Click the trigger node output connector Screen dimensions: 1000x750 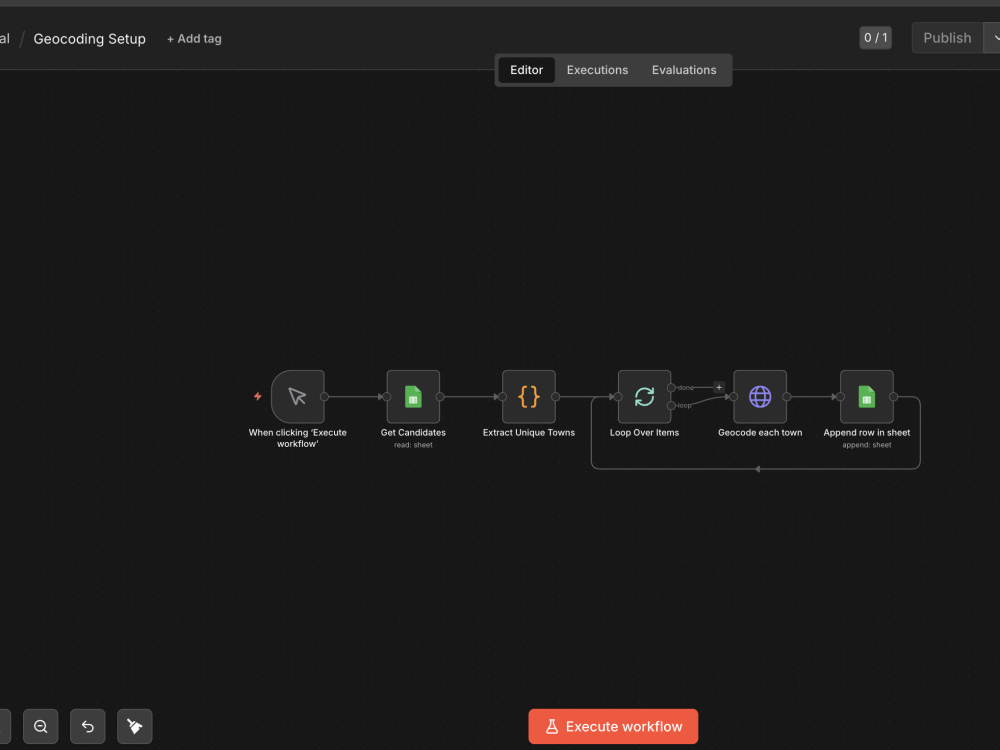pos(325,397)
